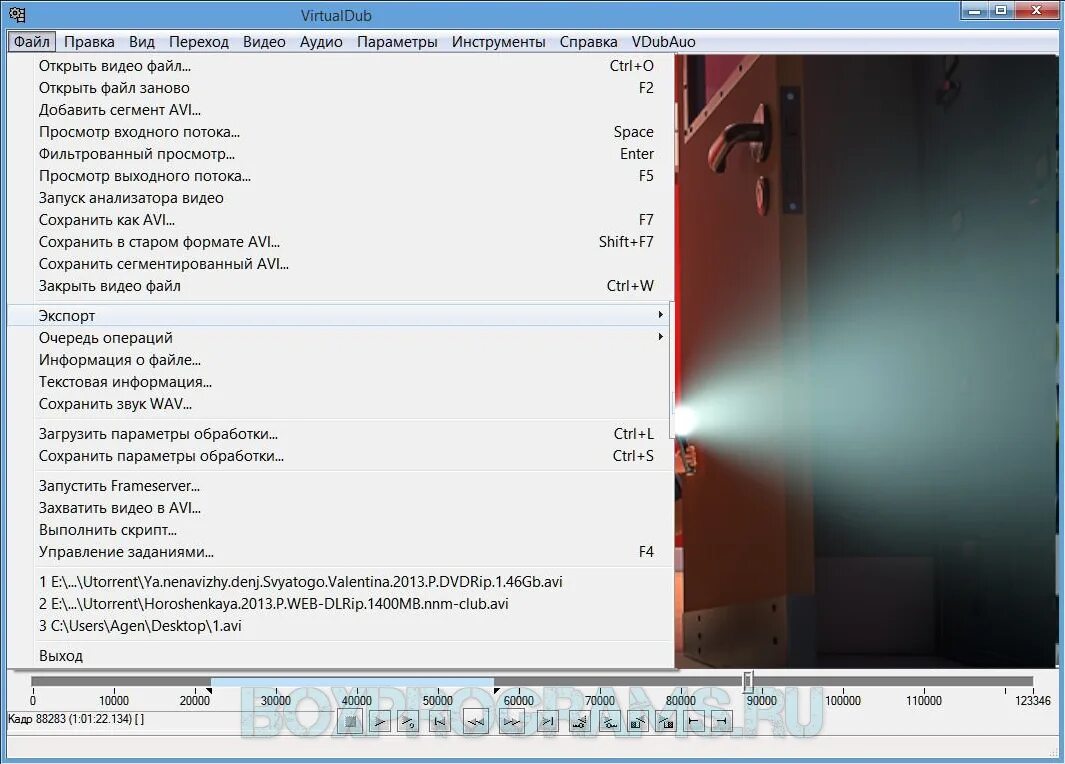Go to the next keyframe icon
This screenshot has width=1065, height=764.
[x=609, y=721]
